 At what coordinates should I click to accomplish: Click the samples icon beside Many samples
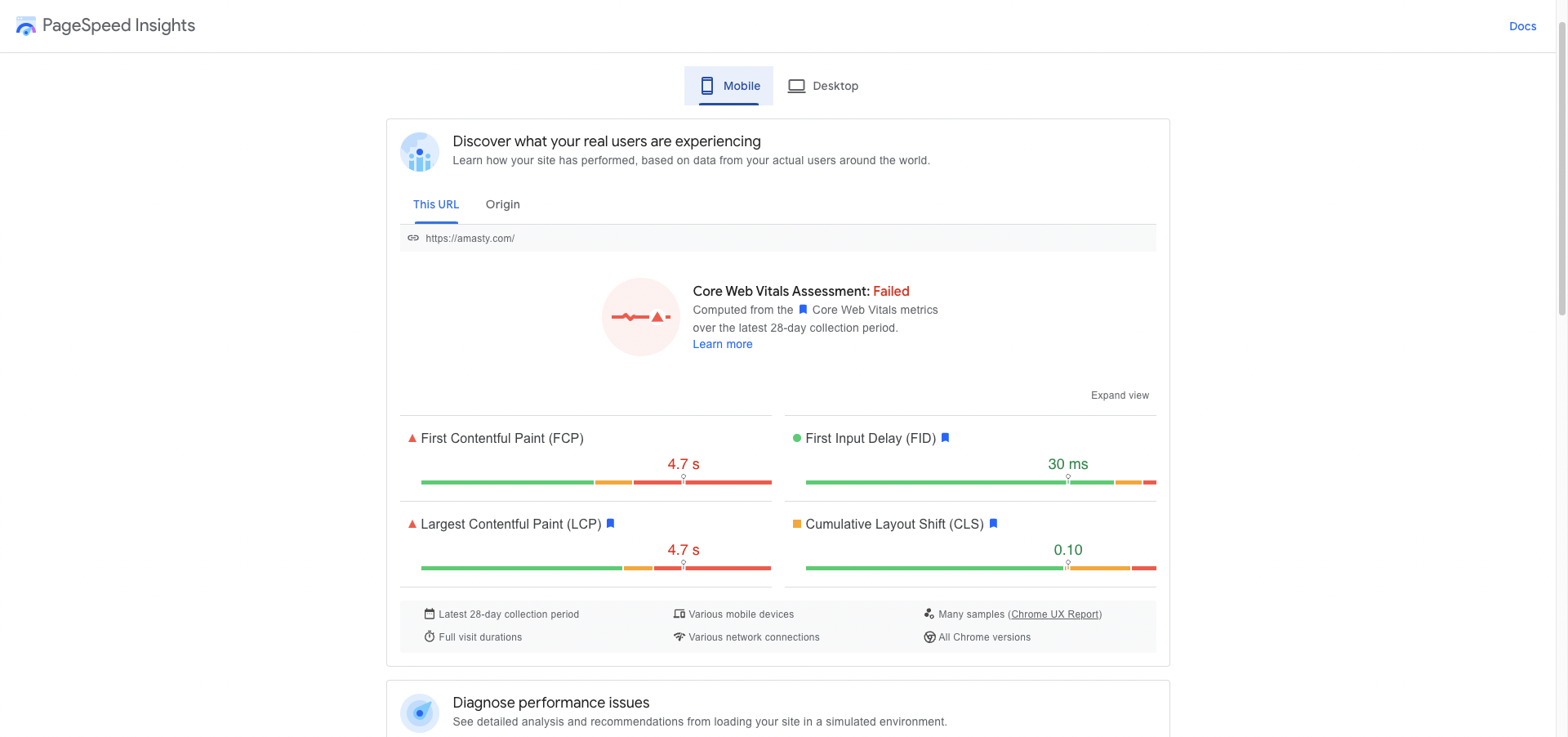point(929,614)
